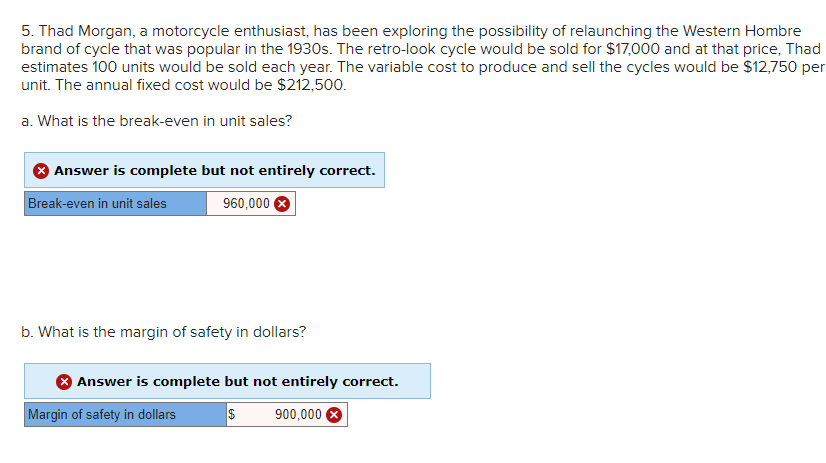Screen dimensions: 826x463
Task: Click question b about margin of safety
Action: 164,332
